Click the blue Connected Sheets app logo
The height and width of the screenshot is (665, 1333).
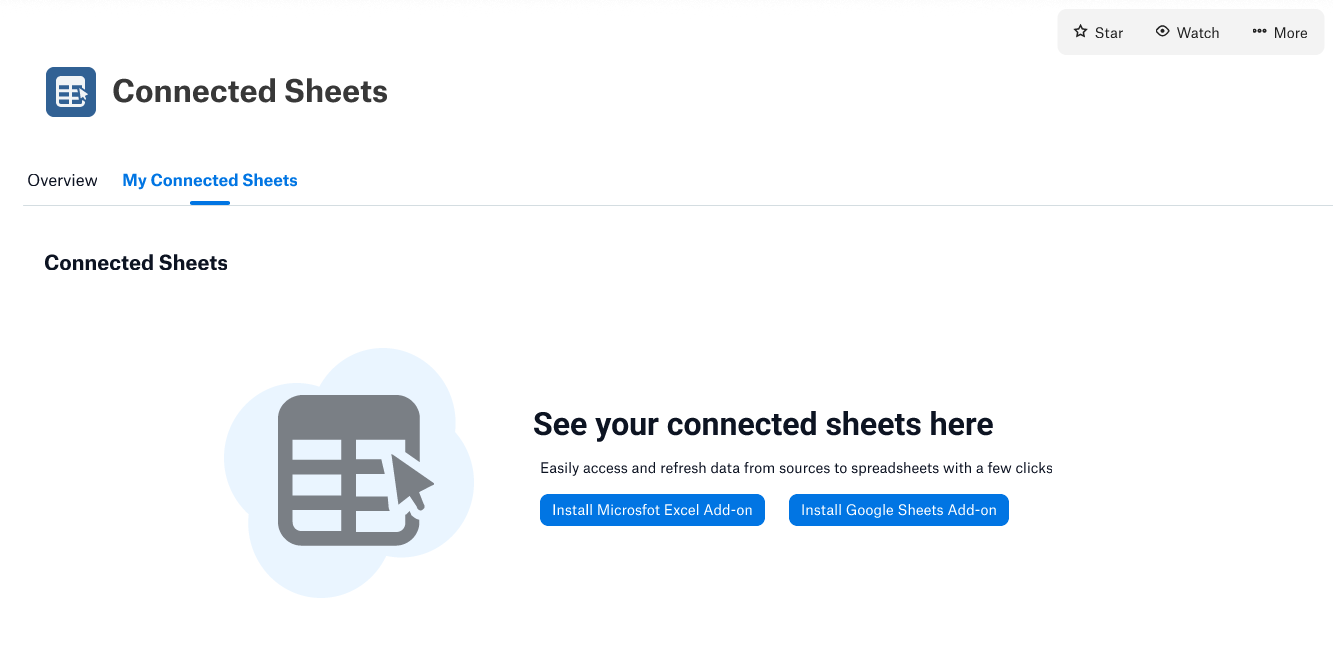click(x=71, y=92)
